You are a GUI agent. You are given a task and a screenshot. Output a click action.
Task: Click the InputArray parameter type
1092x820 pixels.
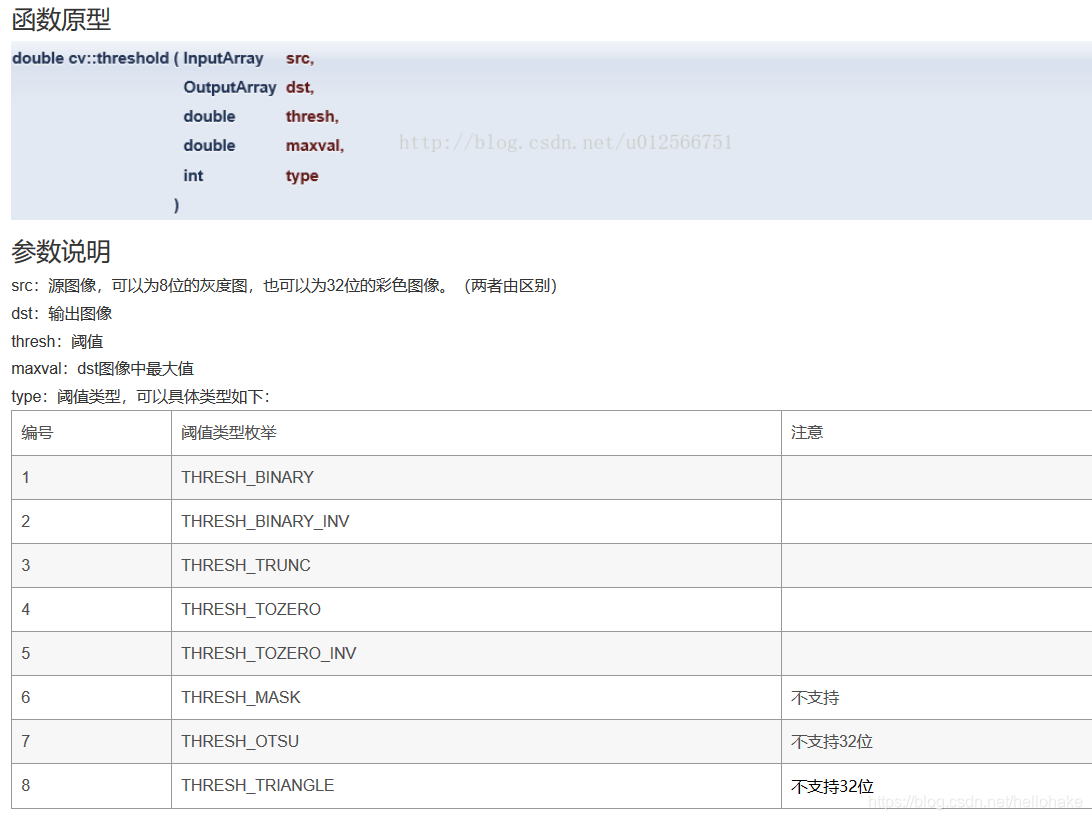pyautogui.click(x=224, y=59)
